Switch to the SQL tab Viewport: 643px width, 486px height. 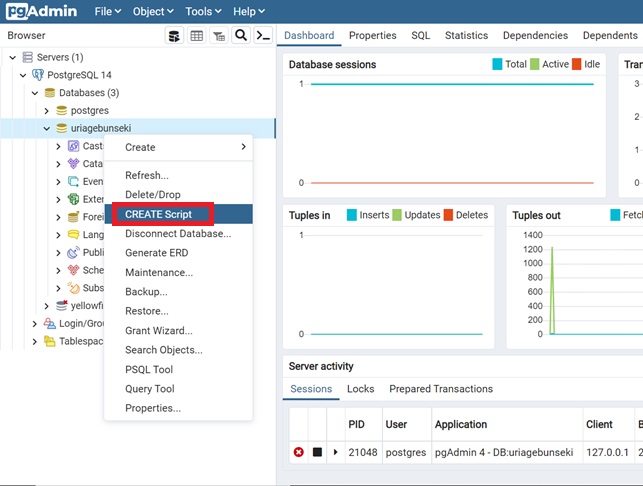(421, 36)
